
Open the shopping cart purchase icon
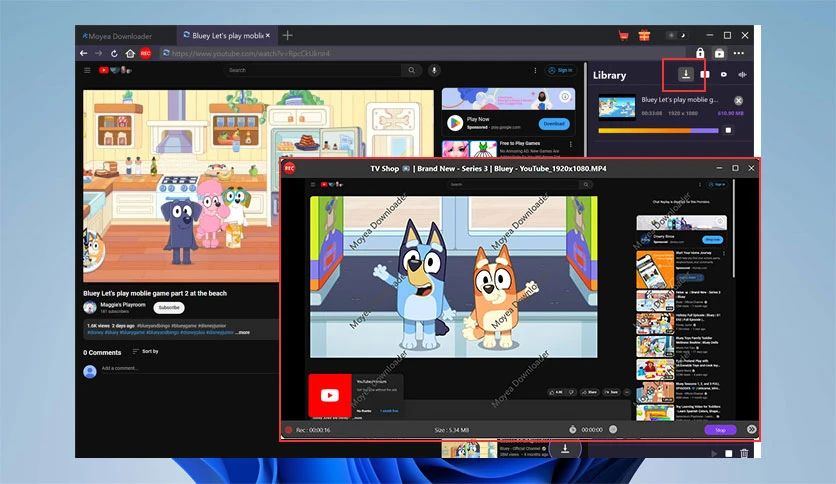tap(623, 36)
